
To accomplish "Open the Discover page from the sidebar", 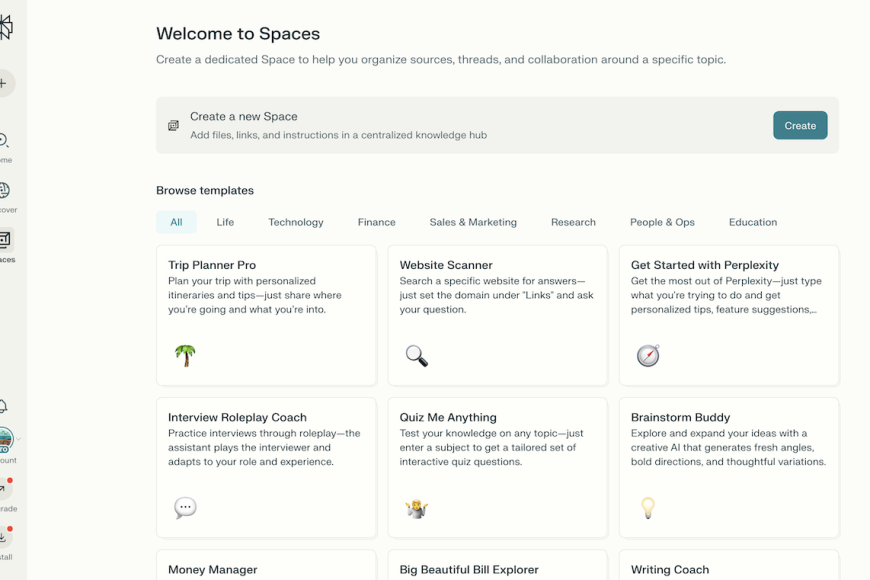I will pos(5,191).
